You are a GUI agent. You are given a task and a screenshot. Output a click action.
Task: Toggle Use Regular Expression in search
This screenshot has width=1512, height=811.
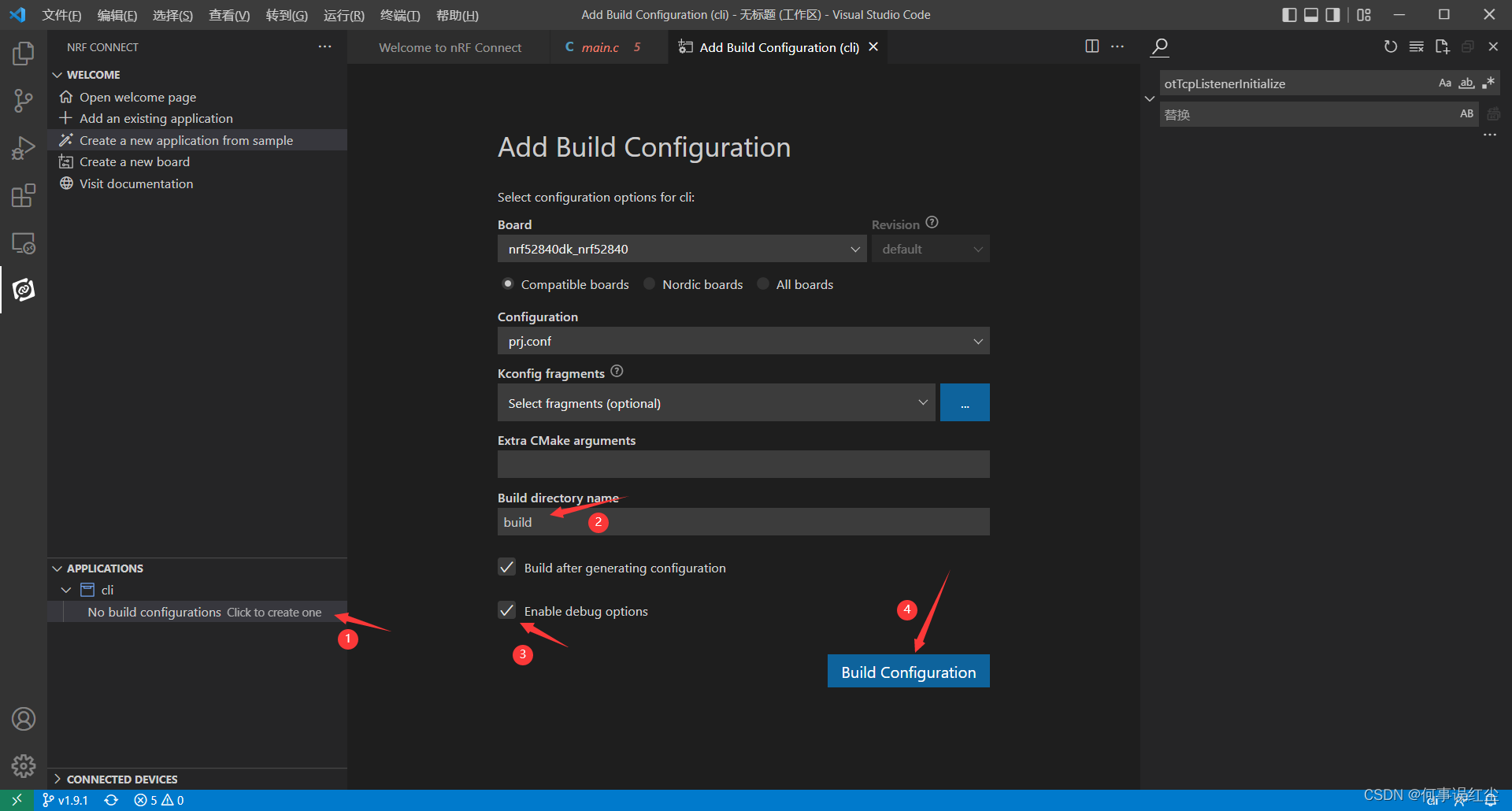1488,83
